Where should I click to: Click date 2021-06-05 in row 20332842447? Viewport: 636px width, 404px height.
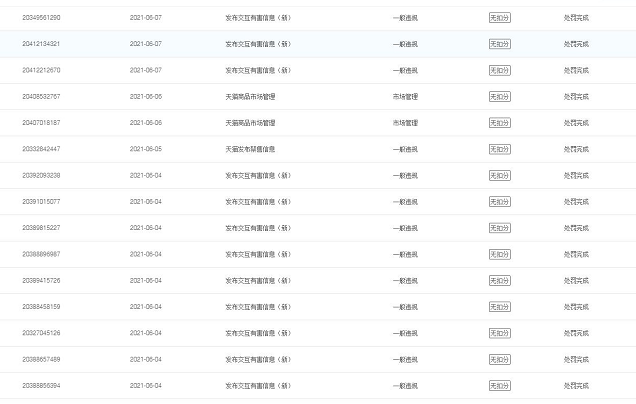[x=146, y=149]
